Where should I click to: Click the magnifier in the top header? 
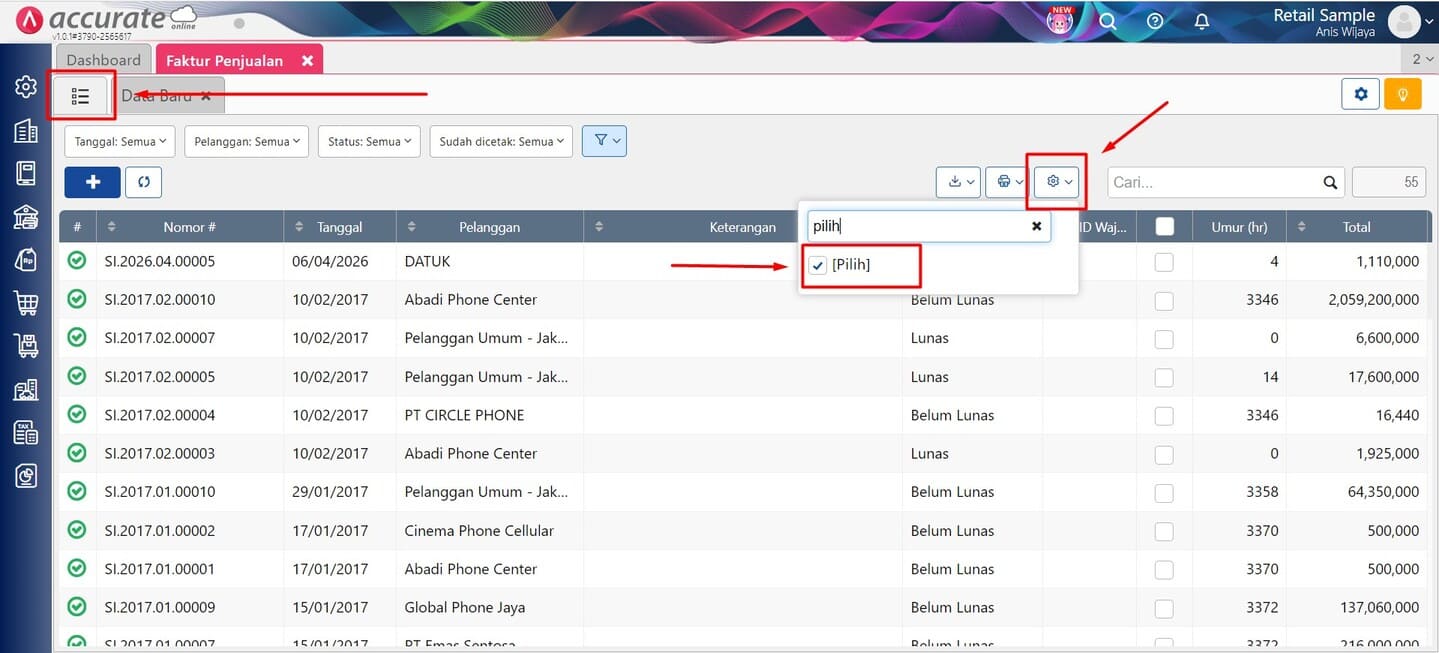[x=1107, y=21]
